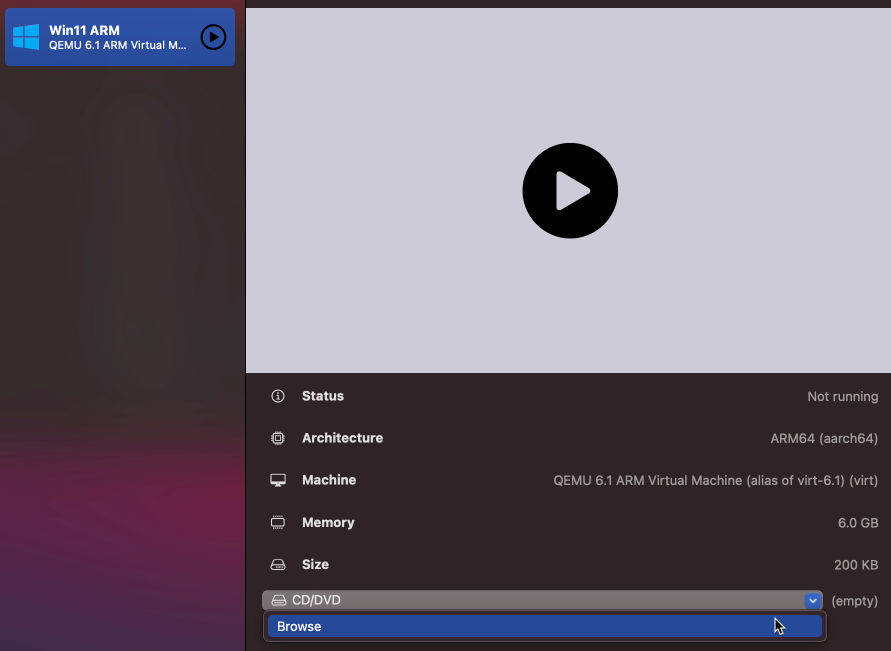Click the QEMU 6.1 ARM Virtual Machine value

point(715,481)
